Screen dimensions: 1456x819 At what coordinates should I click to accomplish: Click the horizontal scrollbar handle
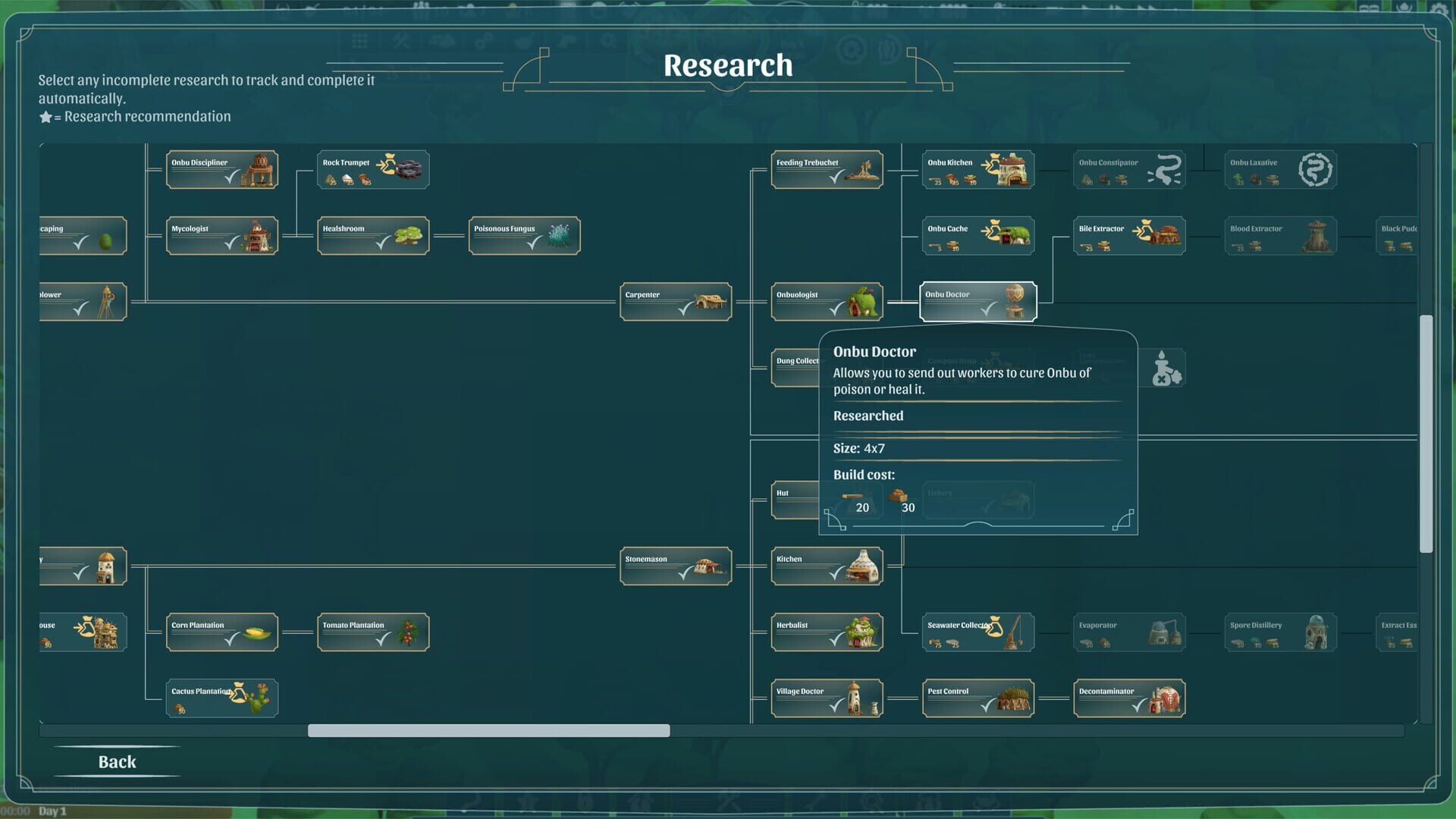[x=488, y=730]
